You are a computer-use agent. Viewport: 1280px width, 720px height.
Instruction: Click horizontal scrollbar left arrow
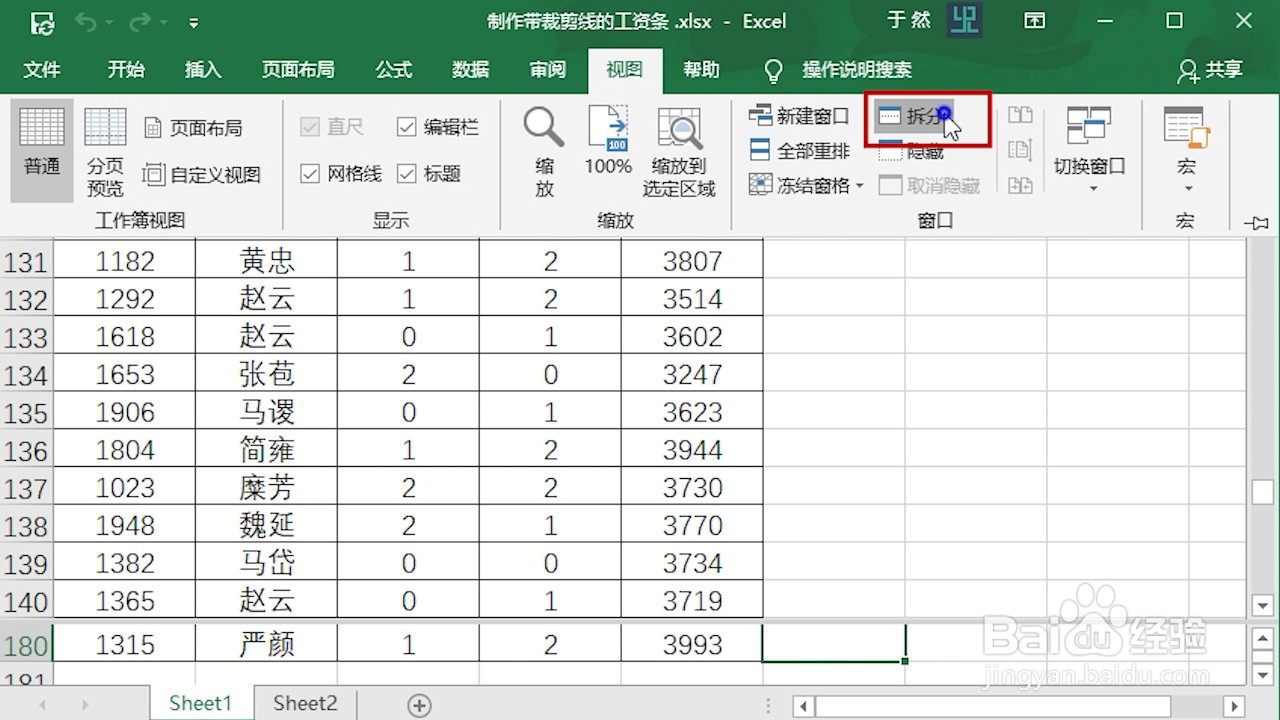click(803, 706)
